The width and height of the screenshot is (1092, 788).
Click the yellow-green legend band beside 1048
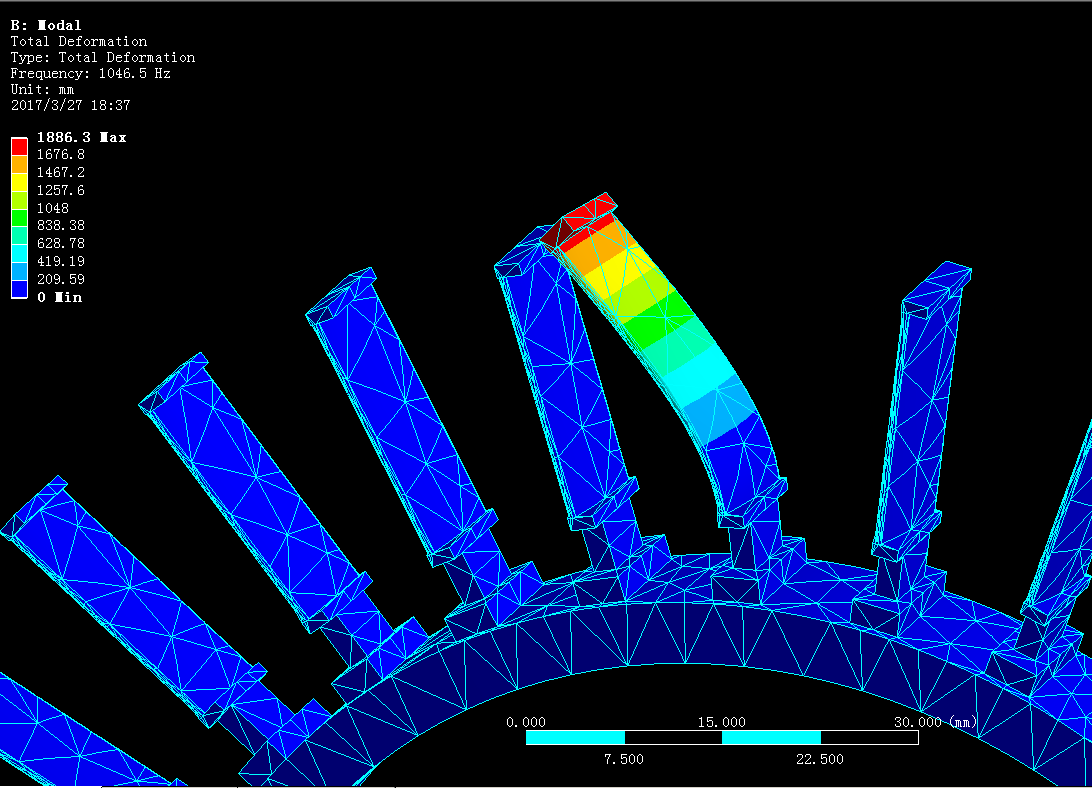(x=19, y=201)
